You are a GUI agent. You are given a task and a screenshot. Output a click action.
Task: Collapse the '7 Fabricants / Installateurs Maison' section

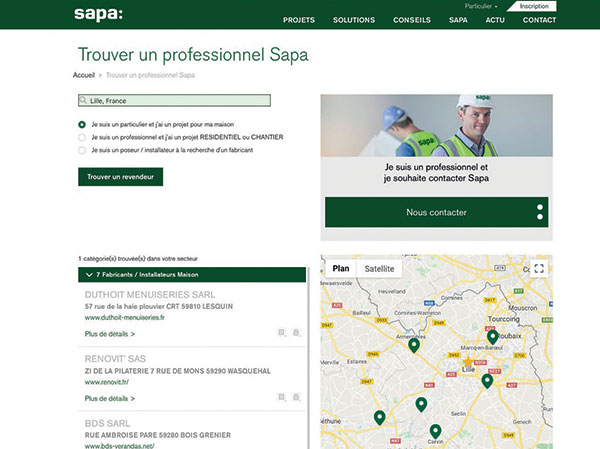pyautogui.click(x=192, y=274)
